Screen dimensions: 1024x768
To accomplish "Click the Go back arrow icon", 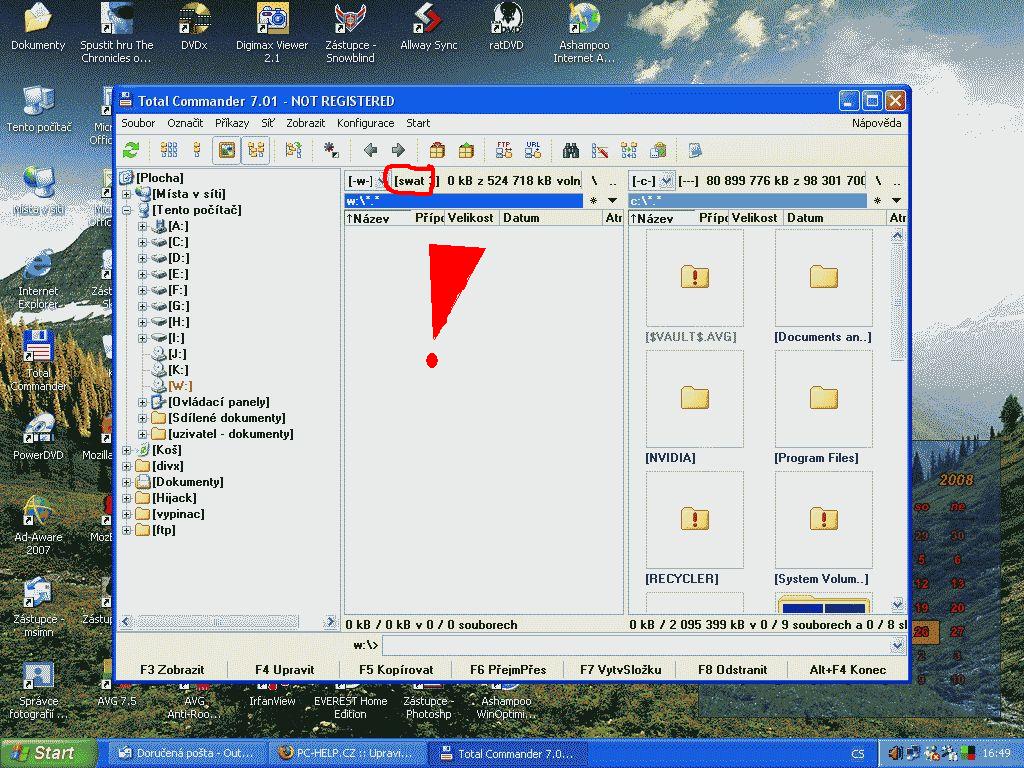I will [x=370, y=150].
